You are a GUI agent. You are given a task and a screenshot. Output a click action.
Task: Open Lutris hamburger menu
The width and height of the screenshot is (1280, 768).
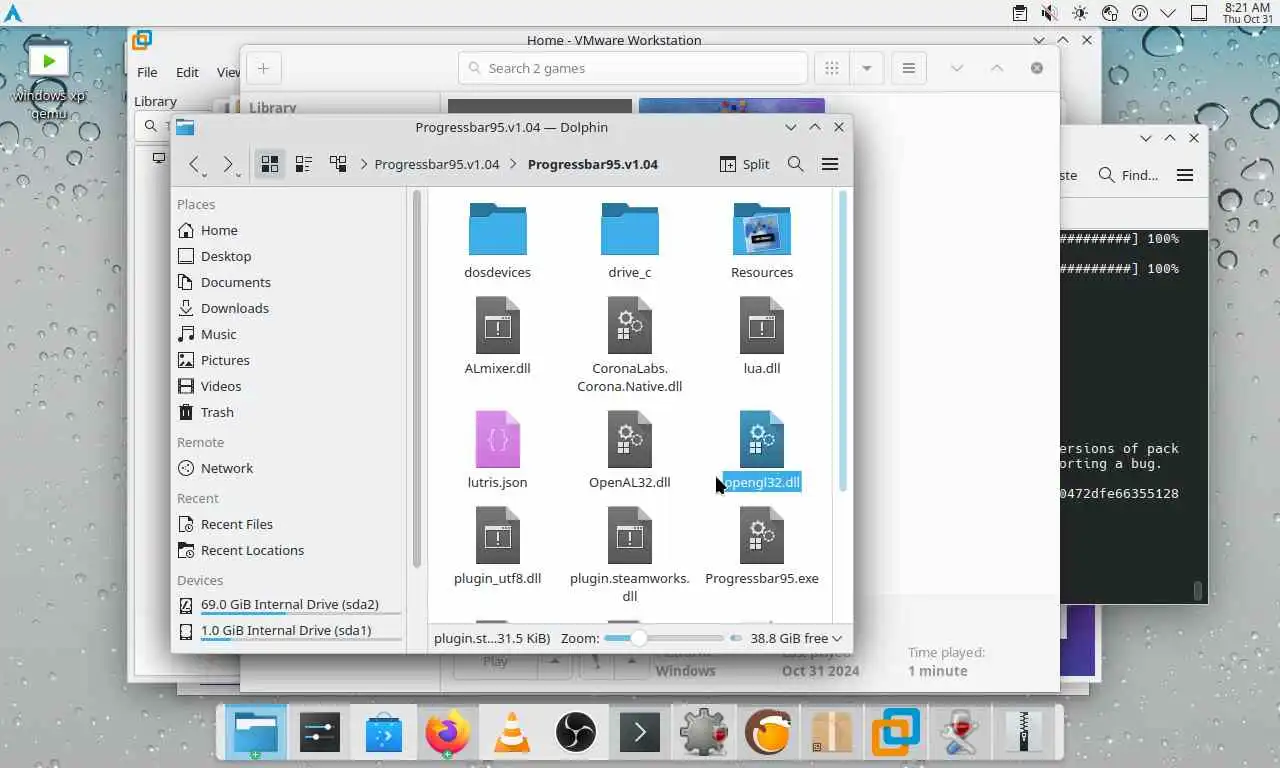tap(908, 68)
